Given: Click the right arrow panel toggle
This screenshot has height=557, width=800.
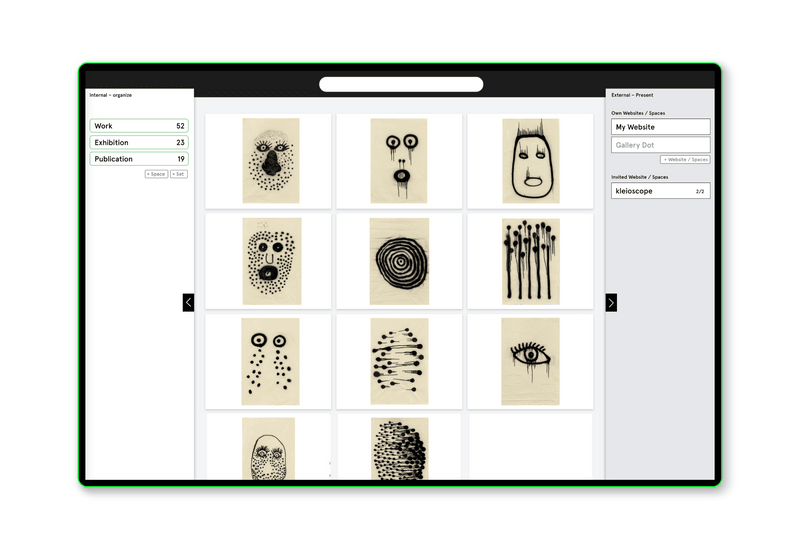Looking at the screenshot, I should click(x=611, y=303).
